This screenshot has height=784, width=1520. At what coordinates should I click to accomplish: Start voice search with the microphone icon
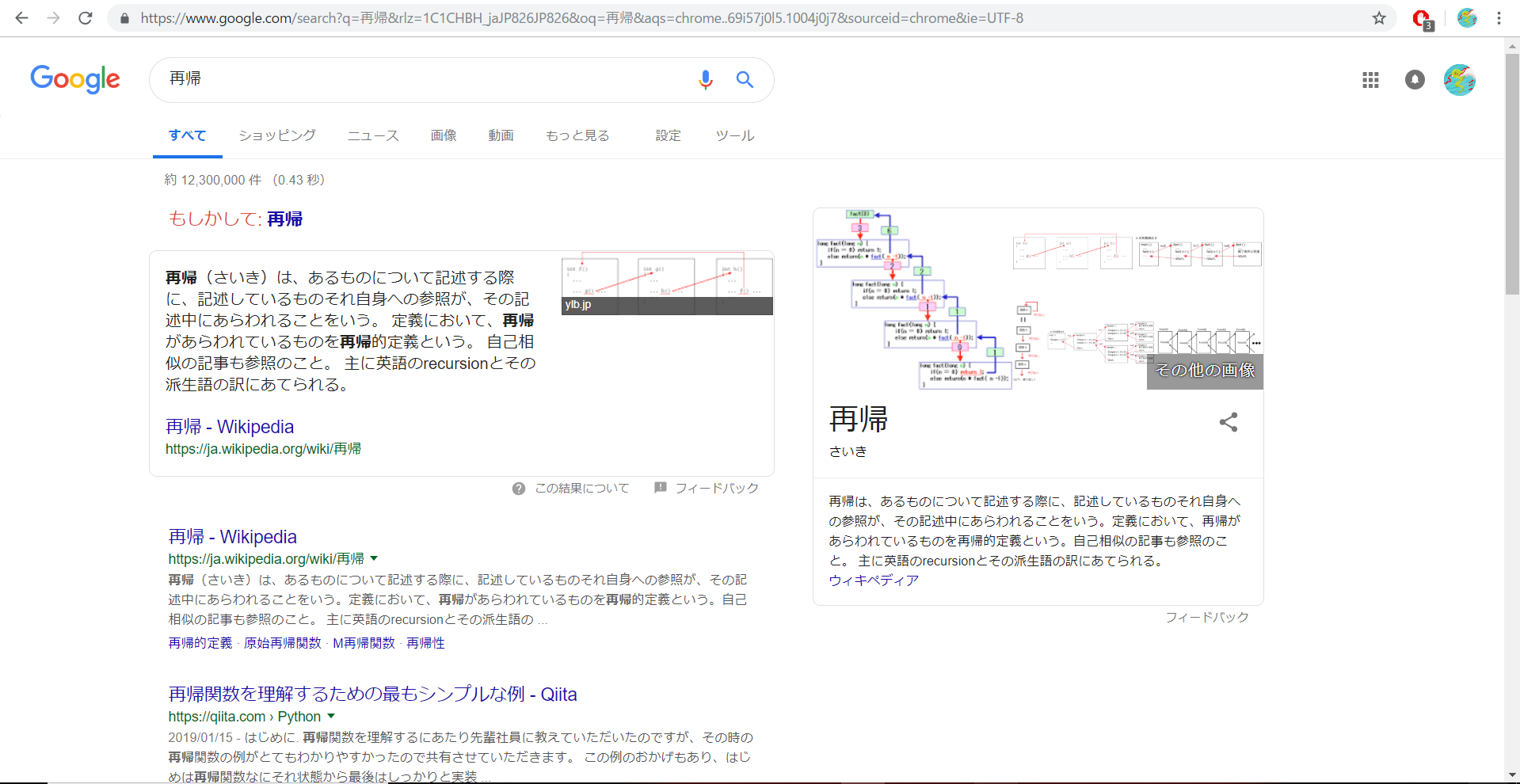coord(705,79)
